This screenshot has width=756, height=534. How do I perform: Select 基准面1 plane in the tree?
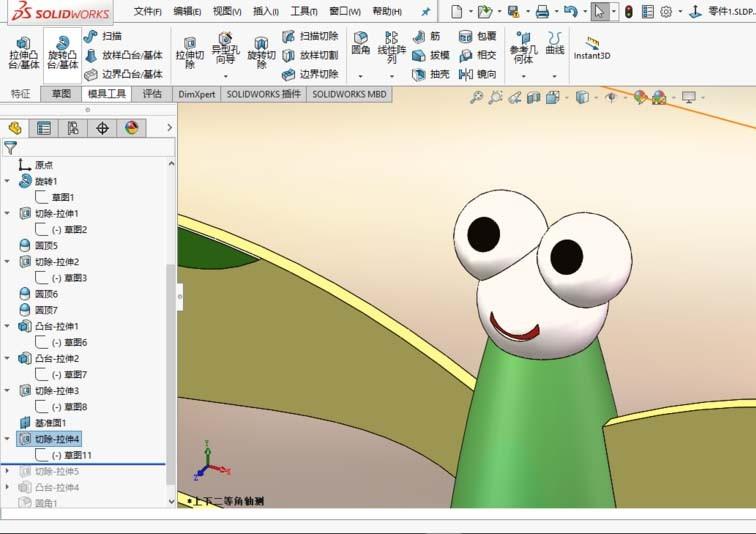coord(42,423)
